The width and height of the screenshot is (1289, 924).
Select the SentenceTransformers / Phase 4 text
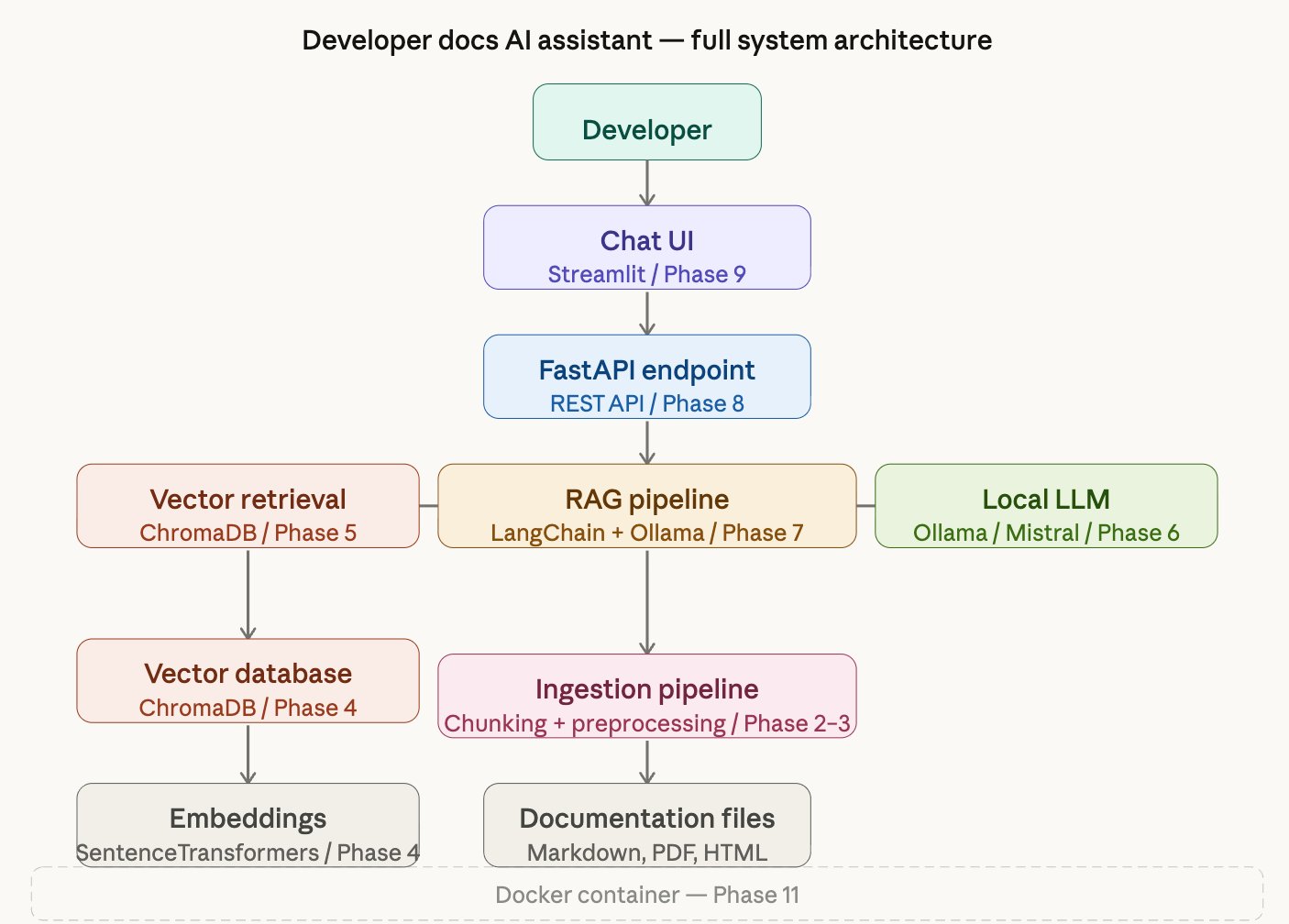[247, 852]
